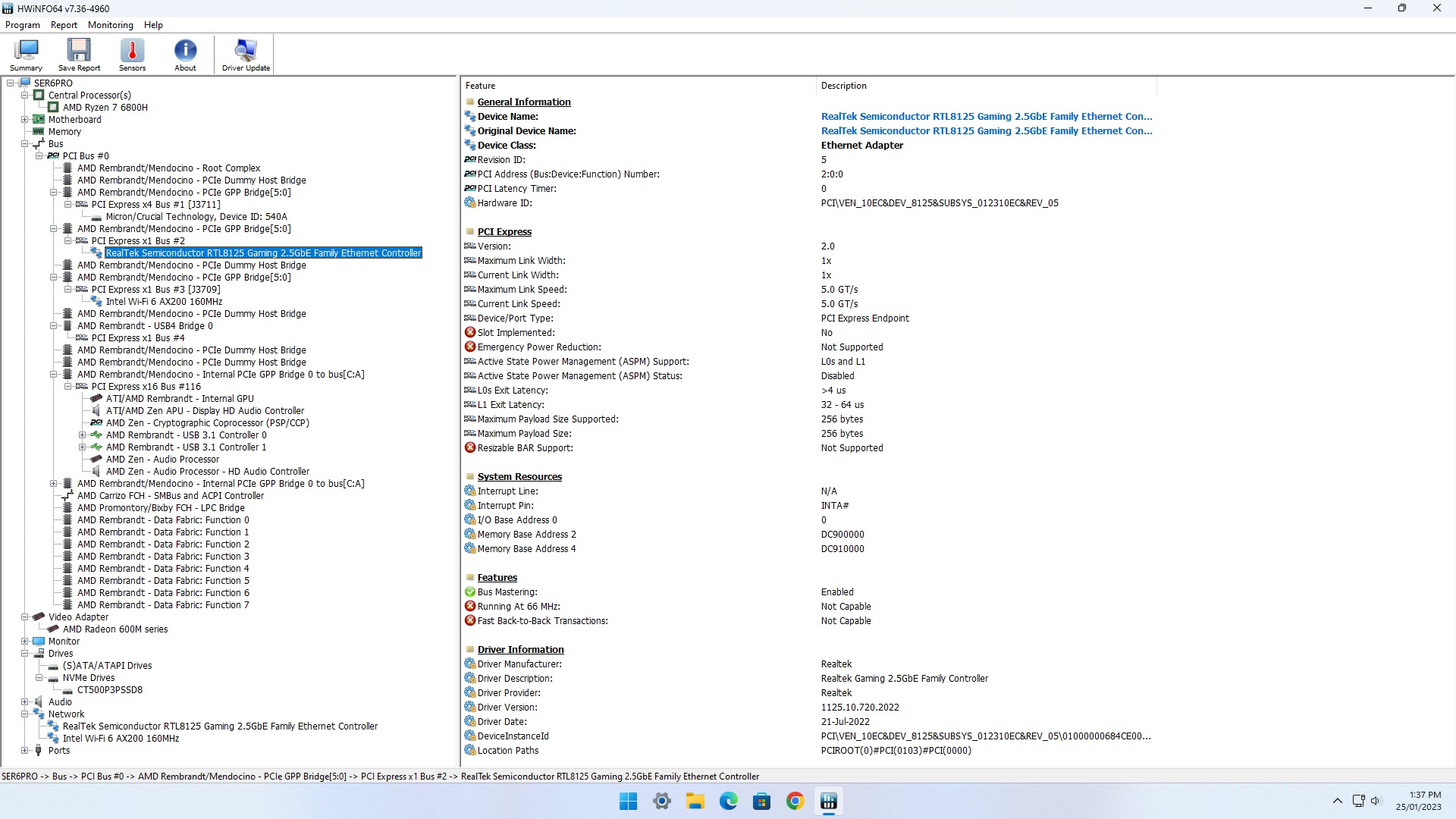The width and height of the screenshot is (1456, 819).
Task: Open File Explorer on taskbar
Action: point(695,802)
